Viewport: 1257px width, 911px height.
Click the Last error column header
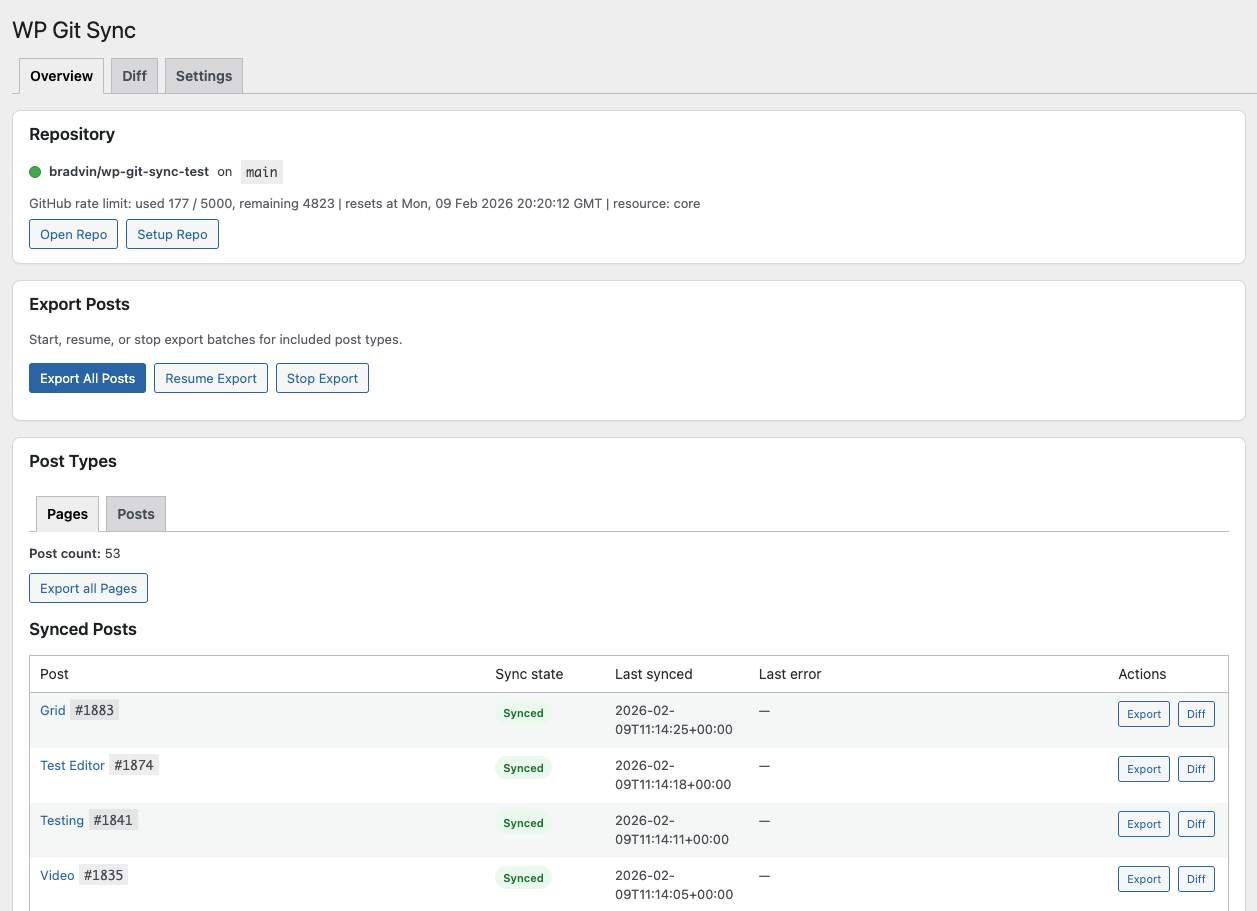[790, 674]
